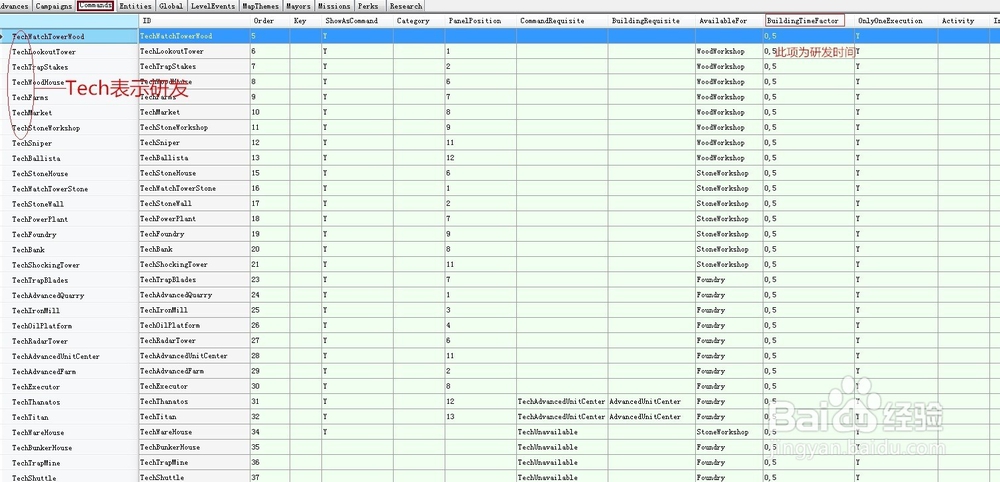The height and width of the screenshot is (482, 1000).
Task: Click the Order column header
Action: [x=270, y=20]
